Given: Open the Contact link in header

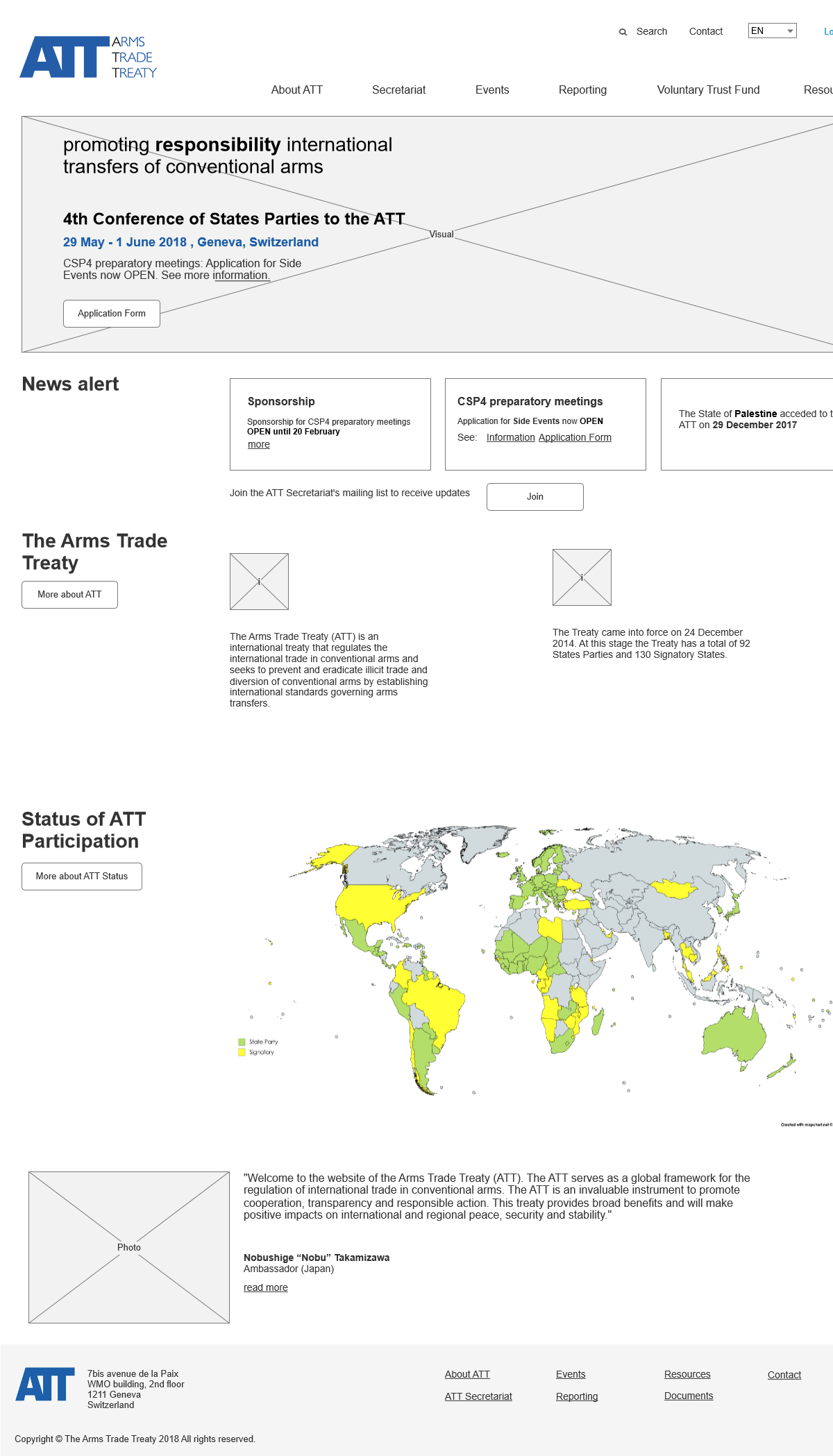Looking at the screenshot, I should tap(705, 31).
